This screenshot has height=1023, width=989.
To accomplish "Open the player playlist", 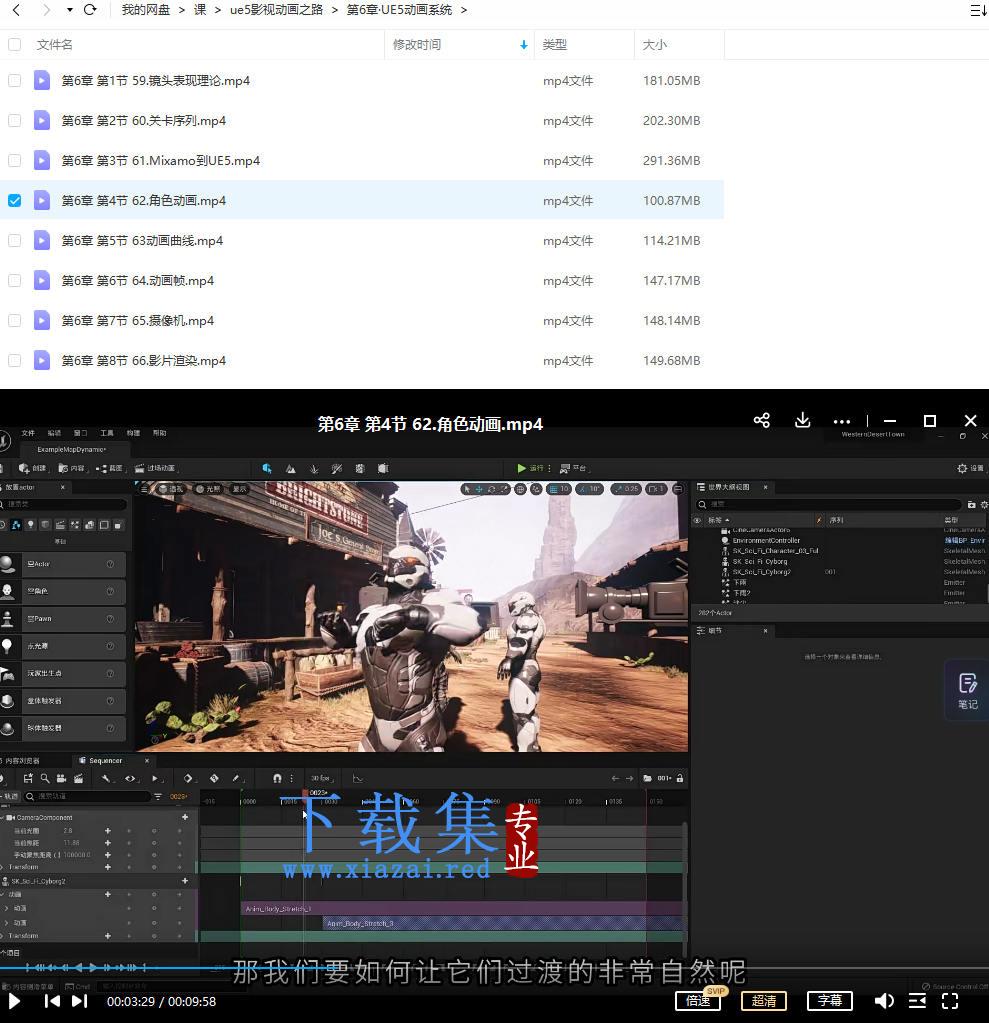I will click(x=917, y=1001).
